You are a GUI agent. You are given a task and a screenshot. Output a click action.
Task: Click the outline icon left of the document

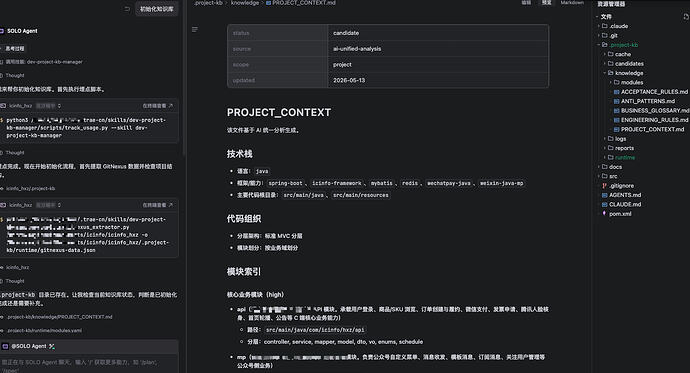tap(195, 29)
